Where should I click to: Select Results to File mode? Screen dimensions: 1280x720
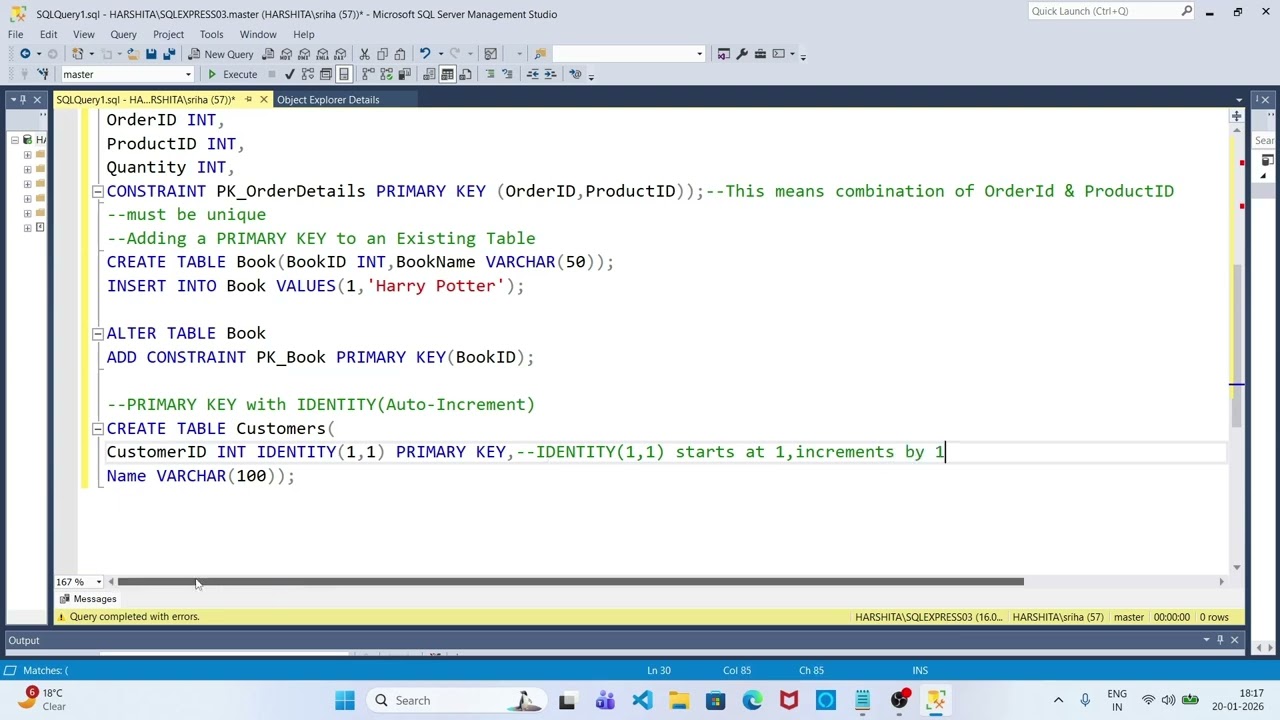(465, 74)
